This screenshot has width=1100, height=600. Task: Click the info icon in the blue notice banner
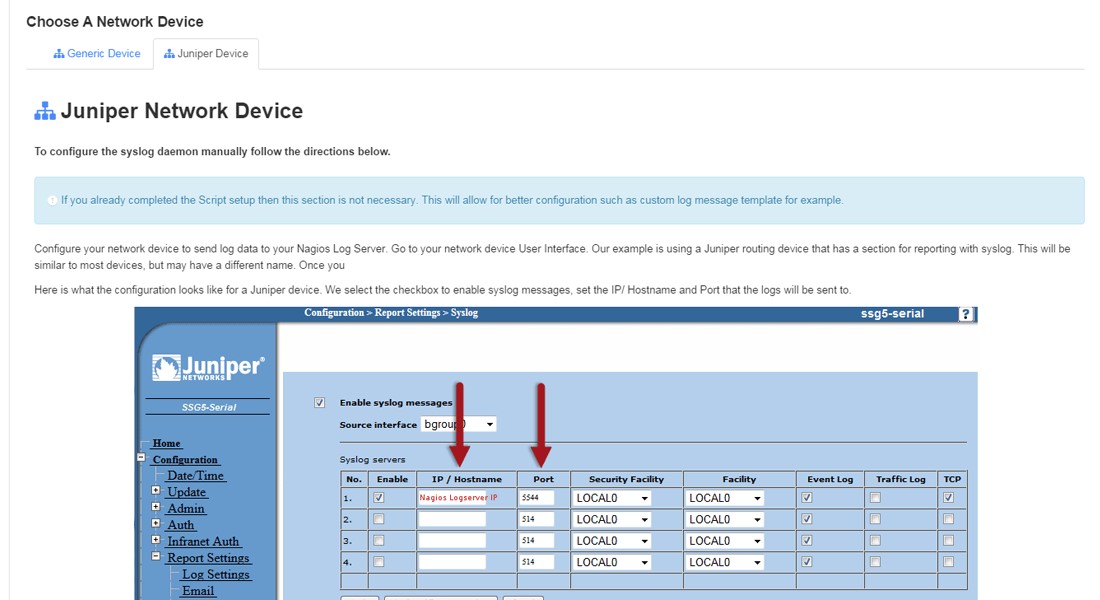pos(51,200)
